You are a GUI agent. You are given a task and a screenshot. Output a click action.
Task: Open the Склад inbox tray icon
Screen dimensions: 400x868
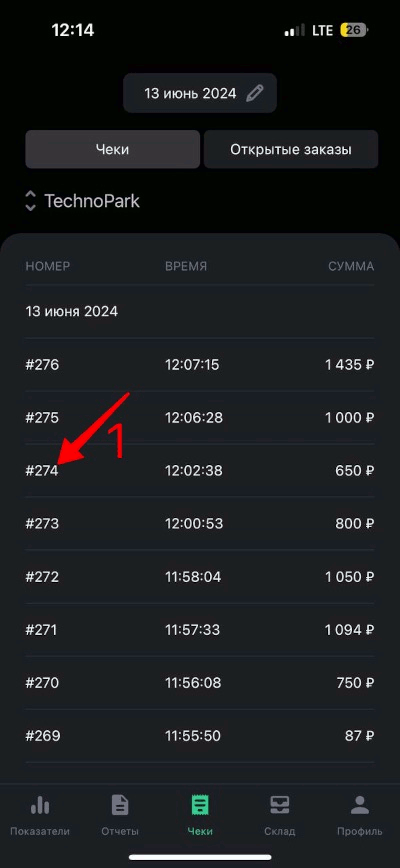coord(279,805)
